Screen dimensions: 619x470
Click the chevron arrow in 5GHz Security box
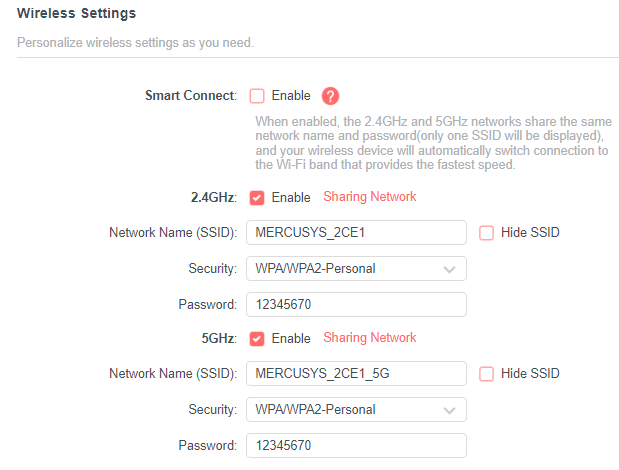tap(449, 411)
